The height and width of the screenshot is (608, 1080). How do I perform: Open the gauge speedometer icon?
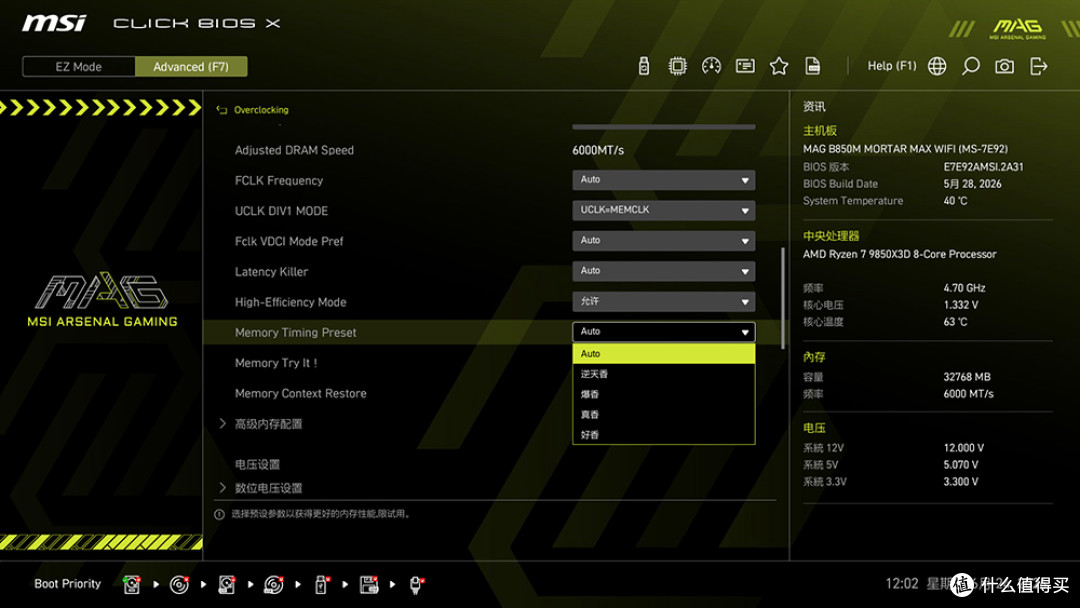click(711, 66)
